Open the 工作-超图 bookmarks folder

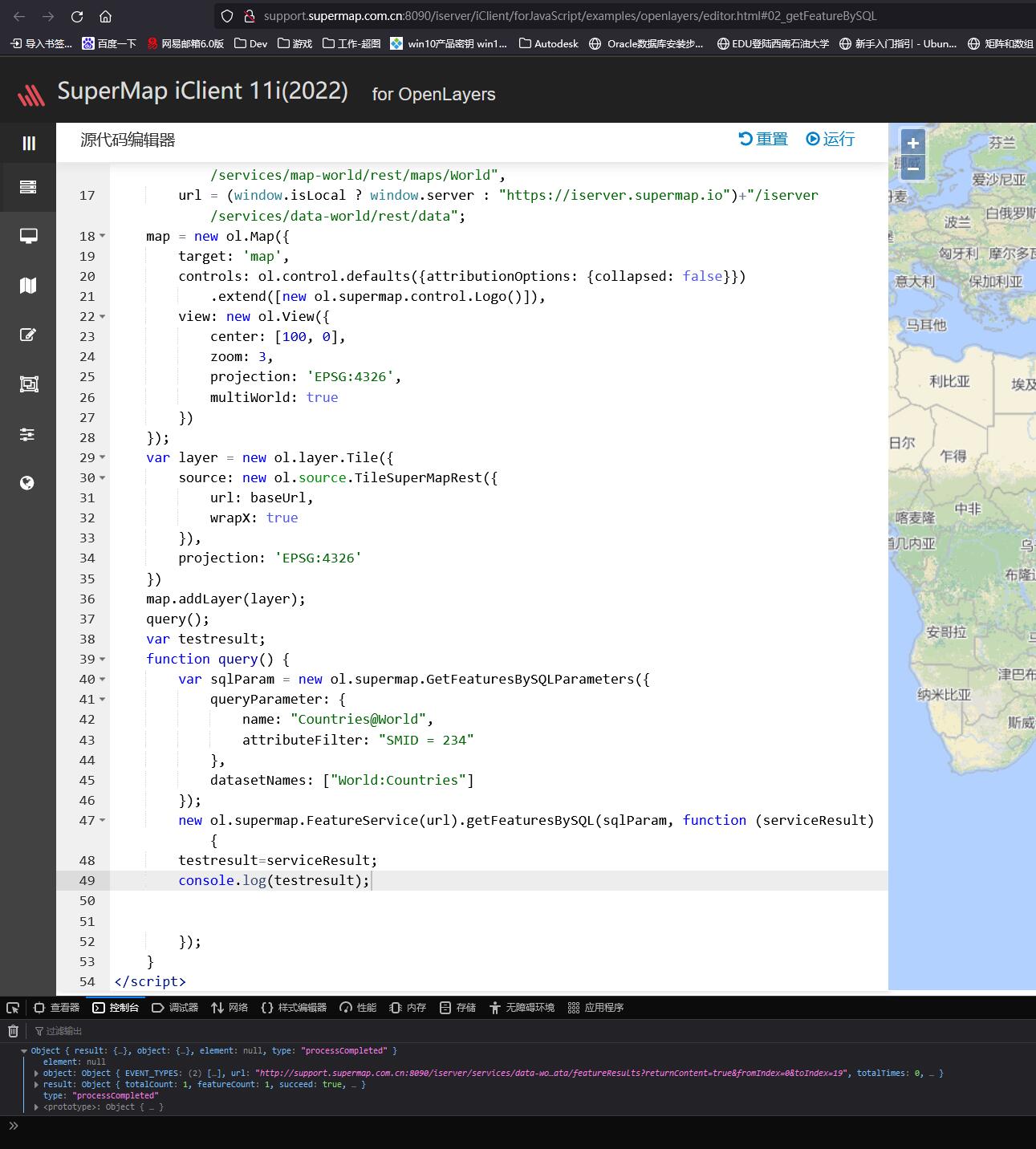tap(351, 43)
